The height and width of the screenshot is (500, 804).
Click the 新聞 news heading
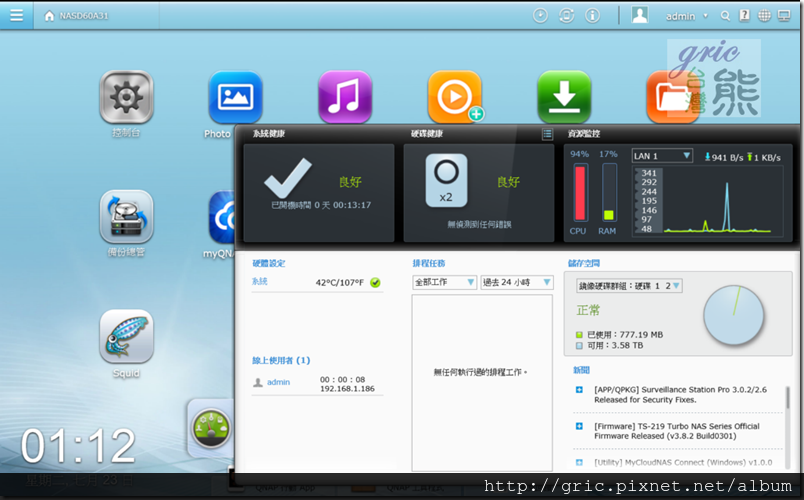tap(581, 370)
